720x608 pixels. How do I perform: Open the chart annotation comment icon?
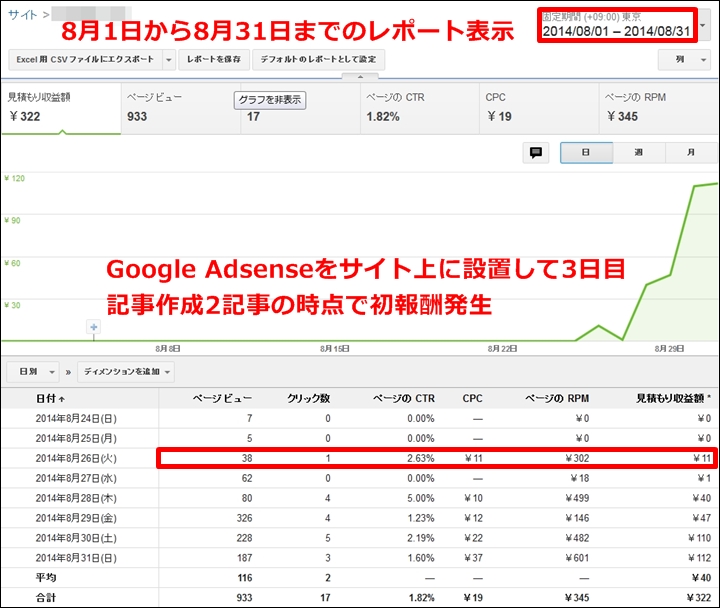[x=535, y=152]
